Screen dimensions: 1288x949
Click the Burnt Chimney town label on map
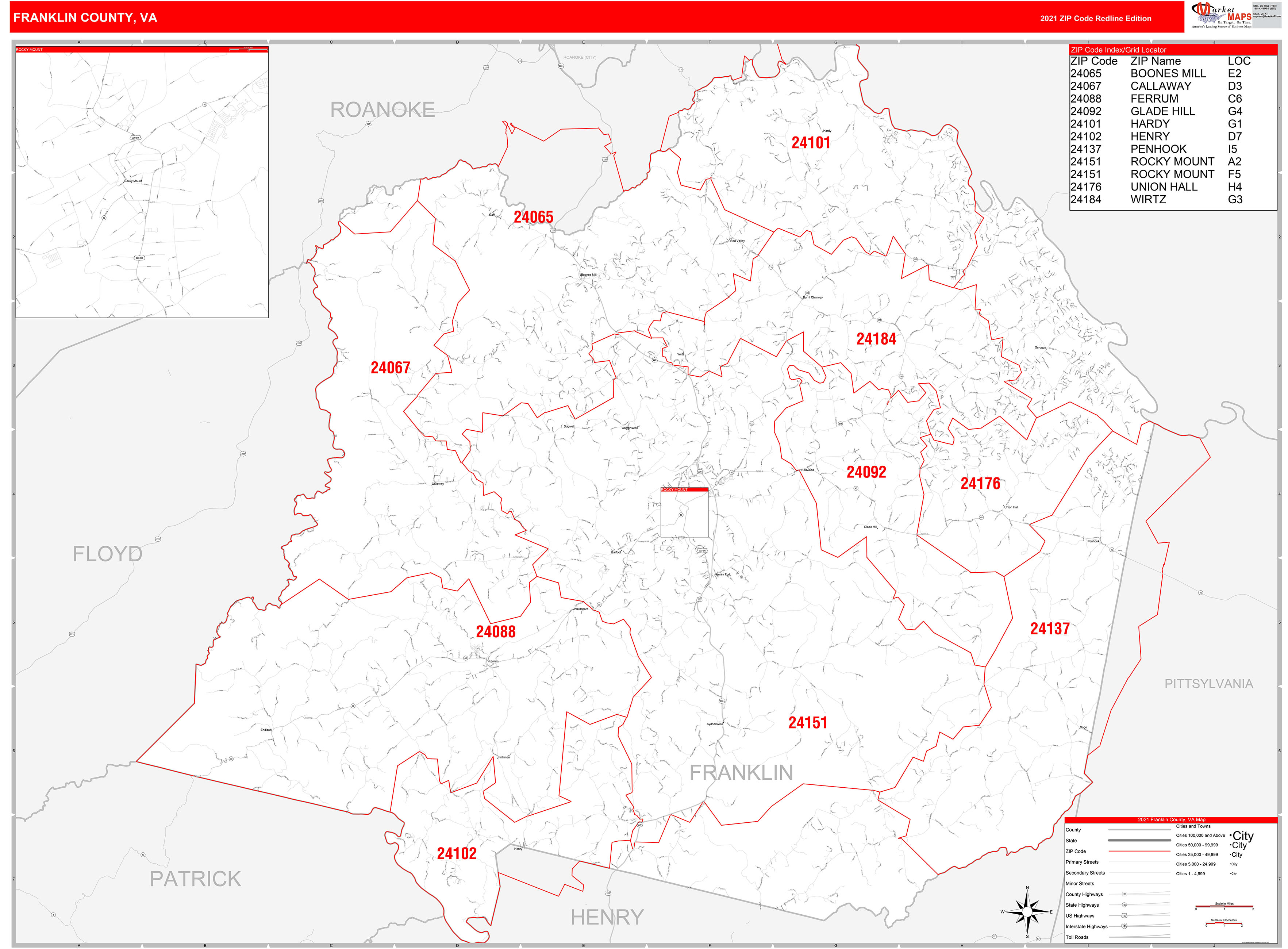[x=812, y=297]
